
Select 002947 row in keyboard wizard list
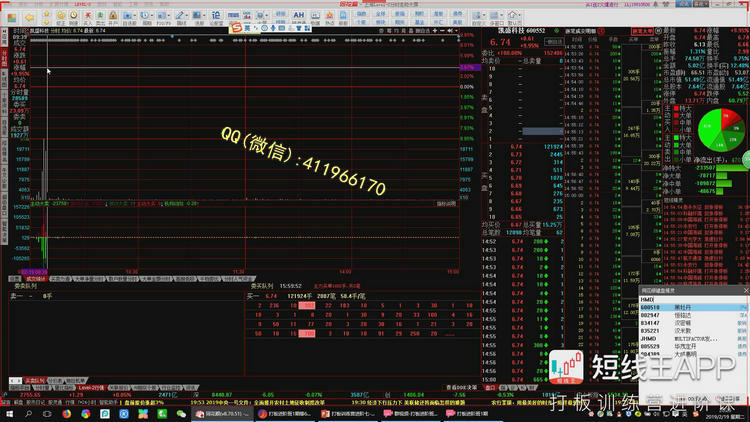693,315
